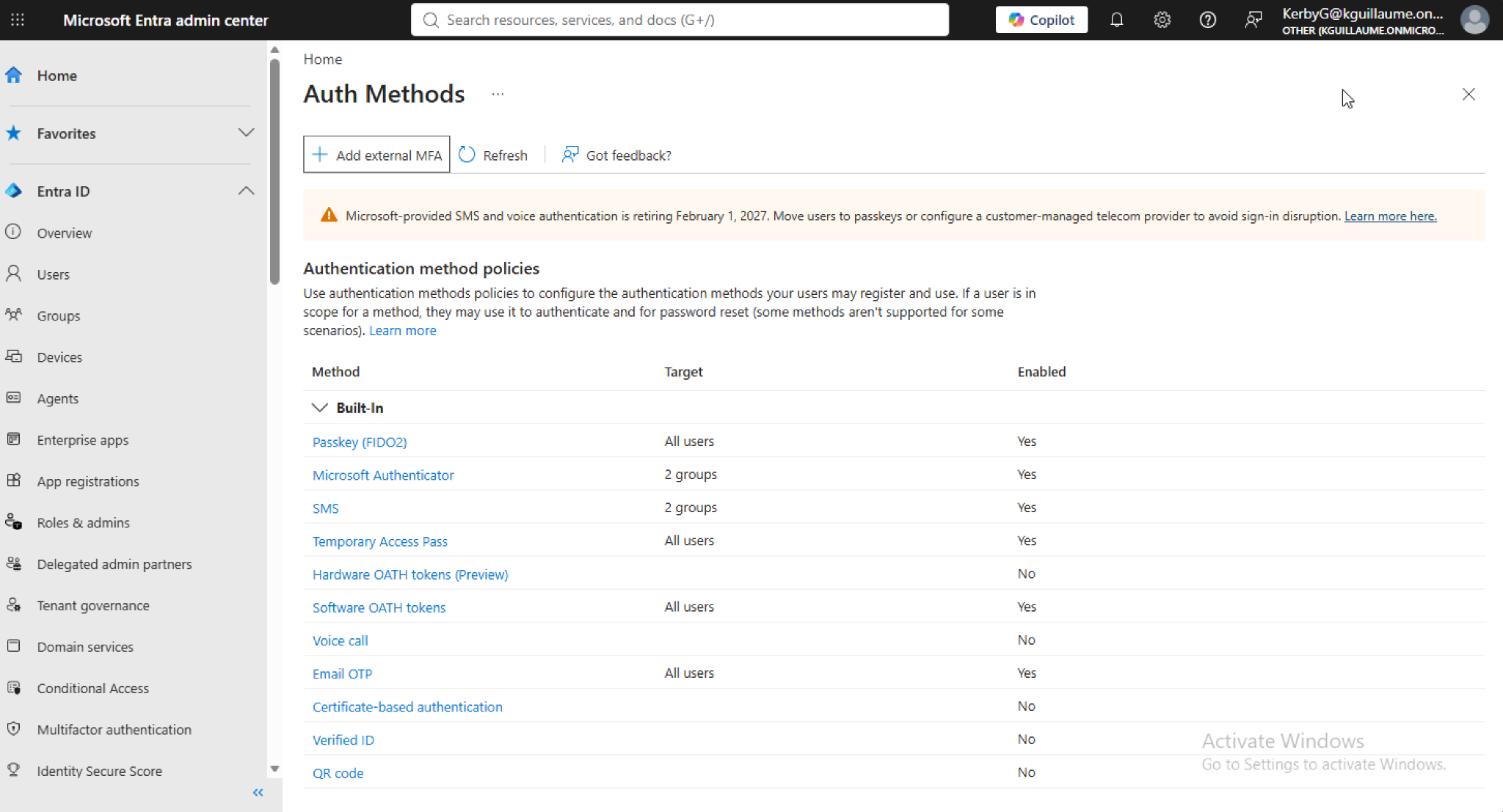The image size is (1503, 812).
Task: Open Users in the sidebar
Action: [54, 274]
